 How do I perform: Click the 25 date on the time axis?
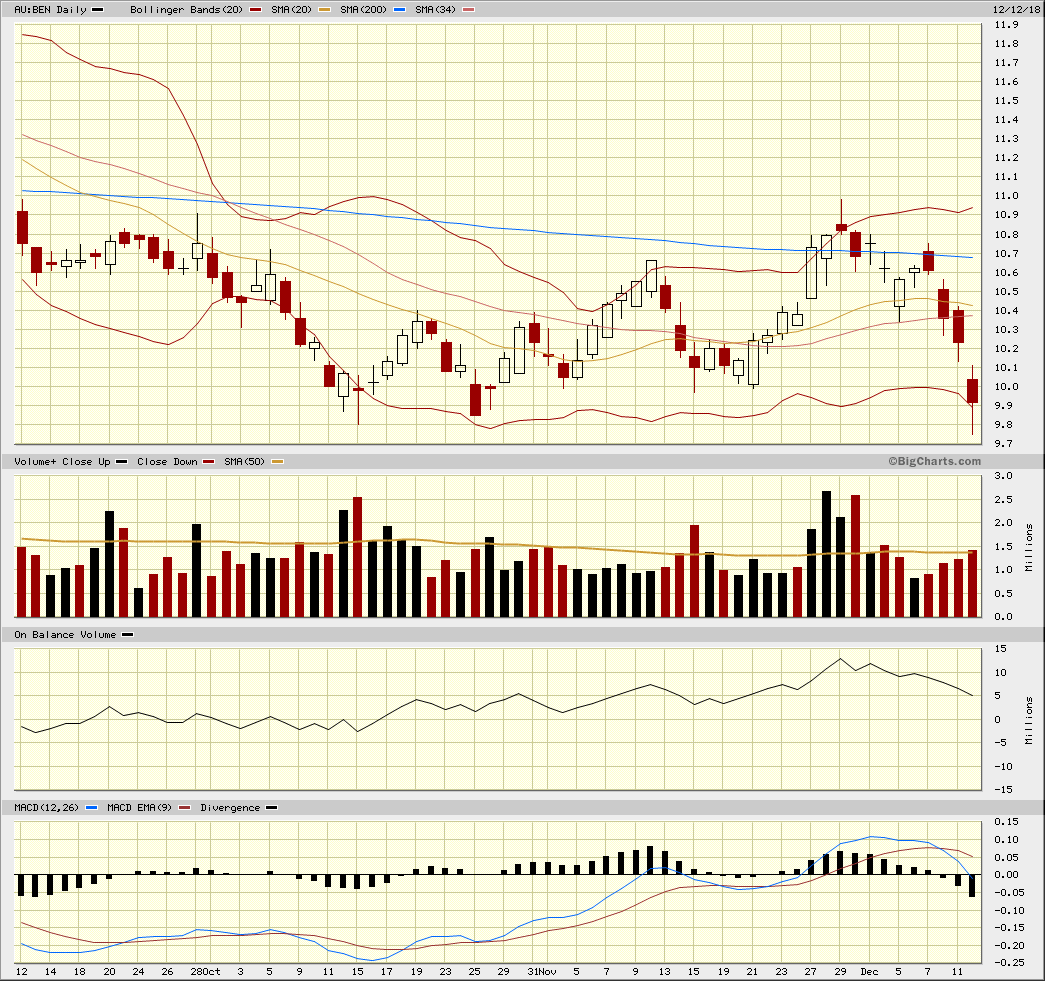pyautogui.click(x=475, y=972)
